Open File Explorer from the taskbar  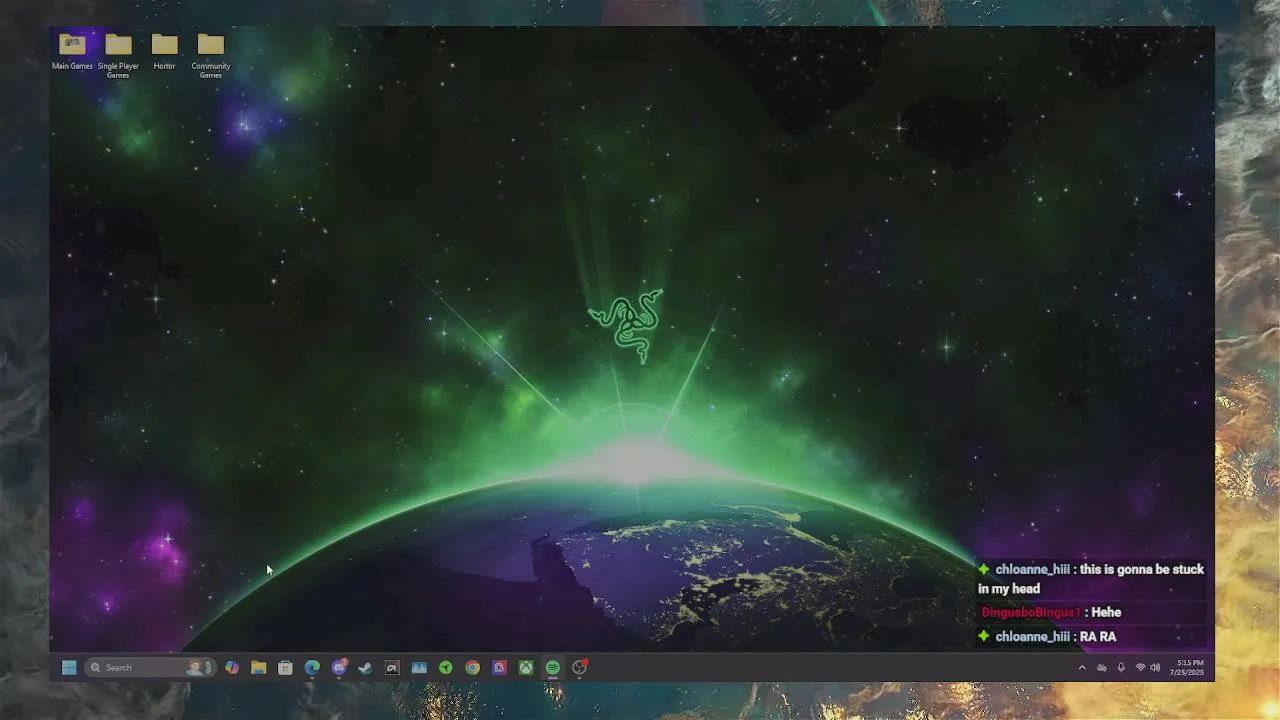point(258,667)
